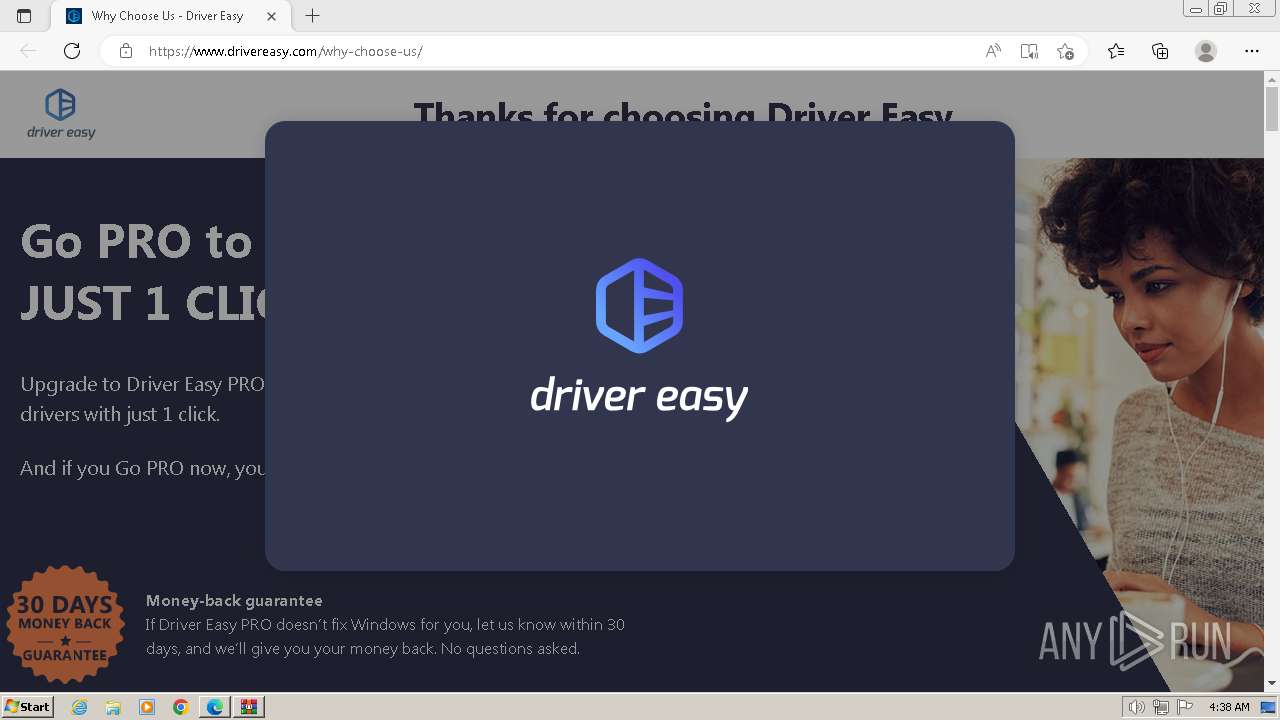
Task: Open the Settings and more ellipsis menu
Action: (x=1252, y=51)
